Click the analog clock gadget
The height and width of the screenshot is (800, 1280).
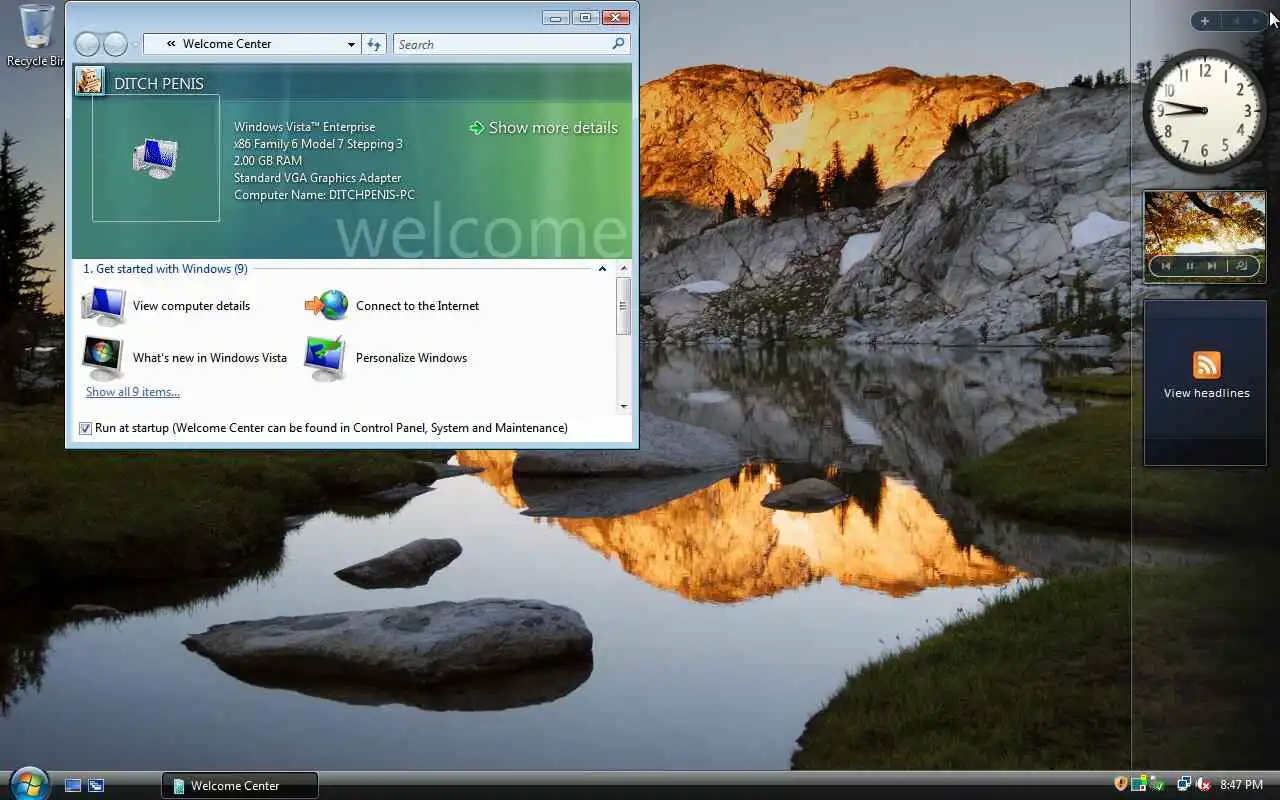[1204, 111]
